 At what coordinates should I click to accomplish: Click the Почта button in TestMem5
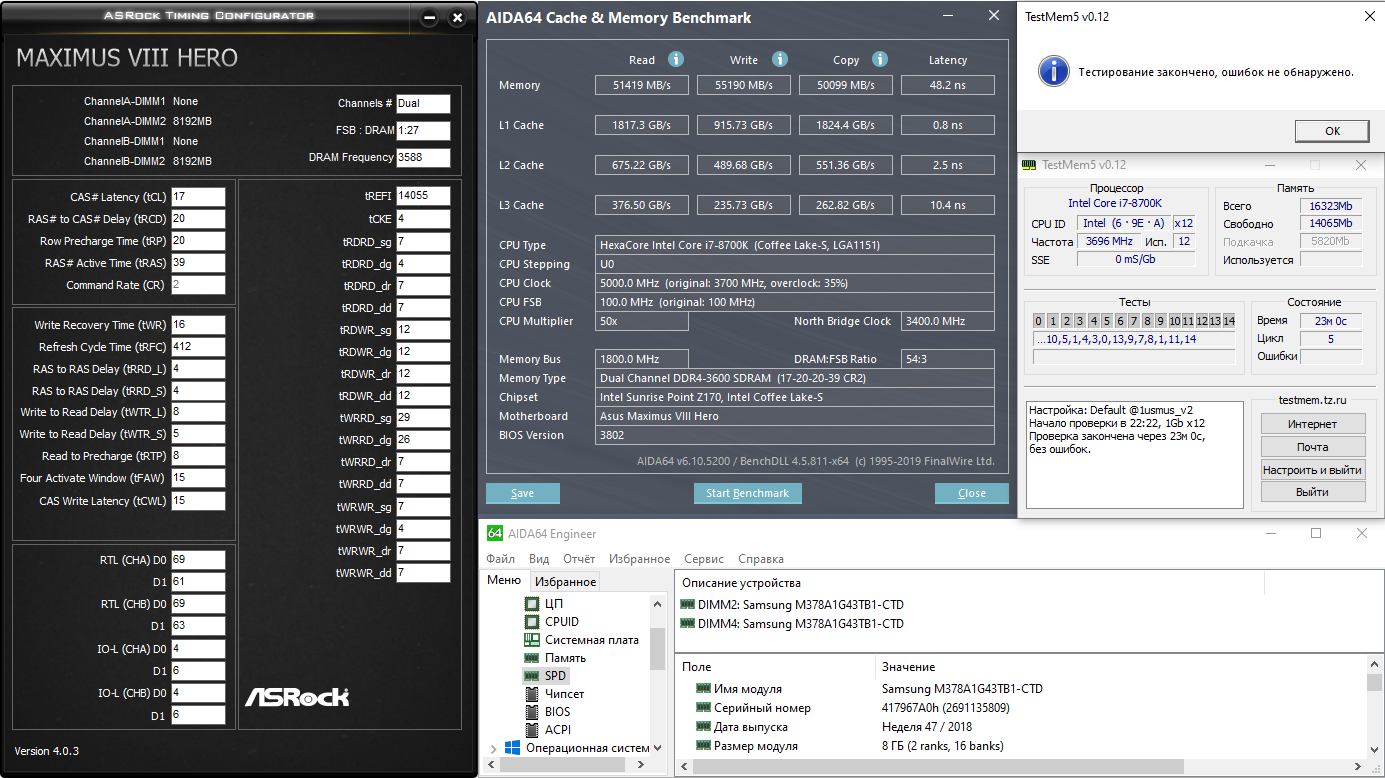point(1313,447)
